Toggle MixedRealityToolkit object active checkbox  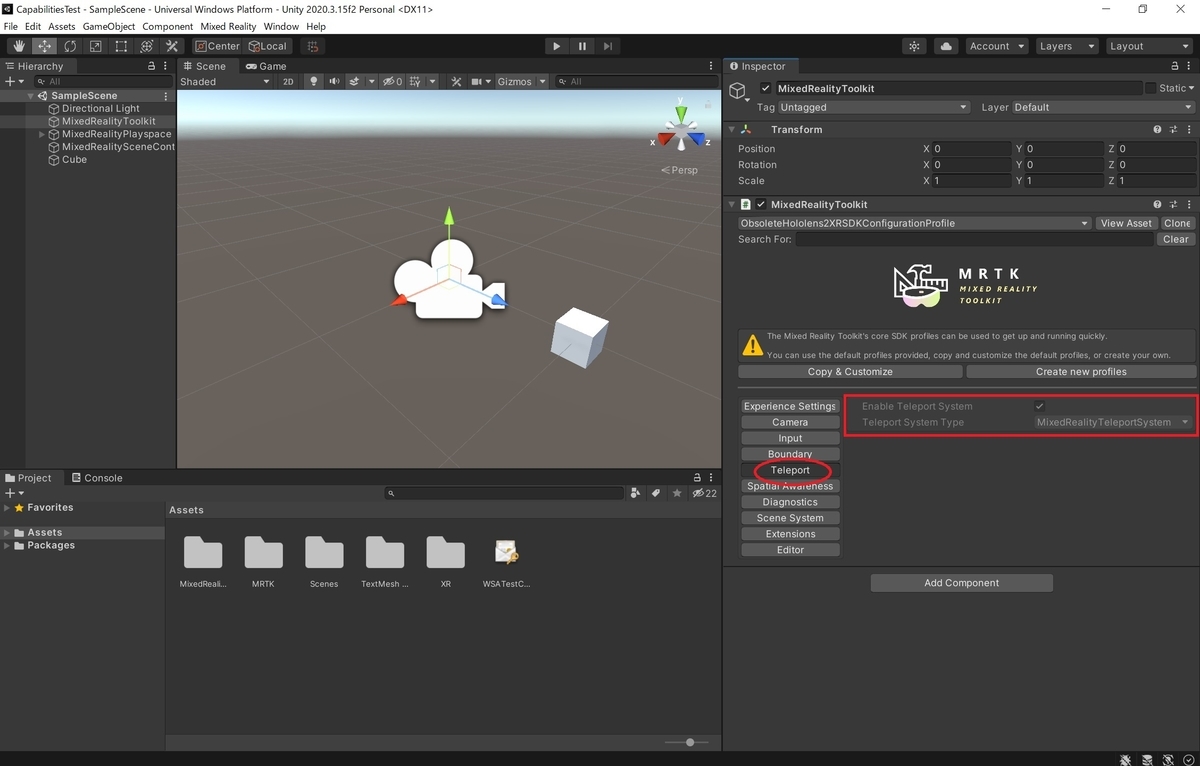(x=766, y=88)
